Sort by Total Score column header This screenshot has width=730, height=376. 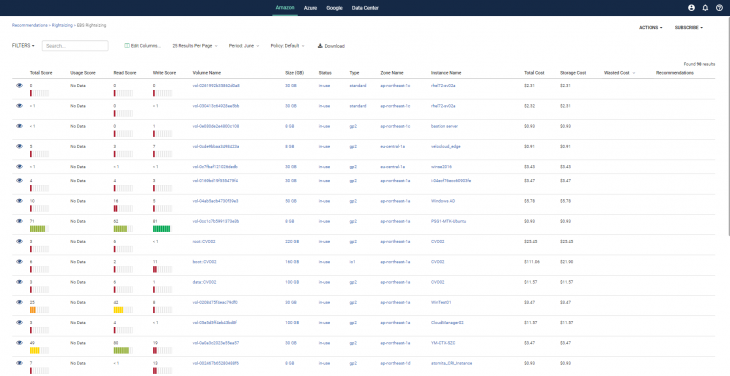click(41, 73)
